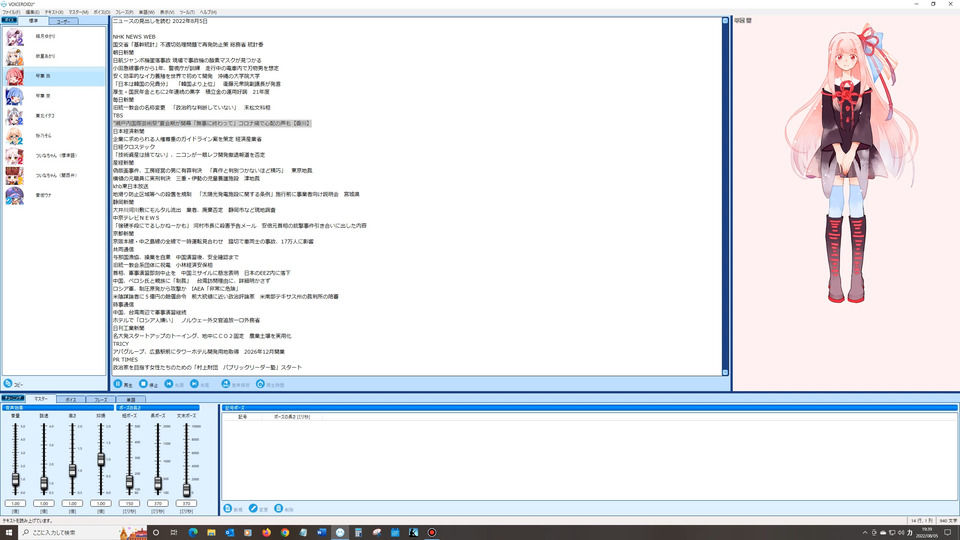Open the 単語(W) menu
This screenshot has height=540, width=960.
tap(146, 12)
